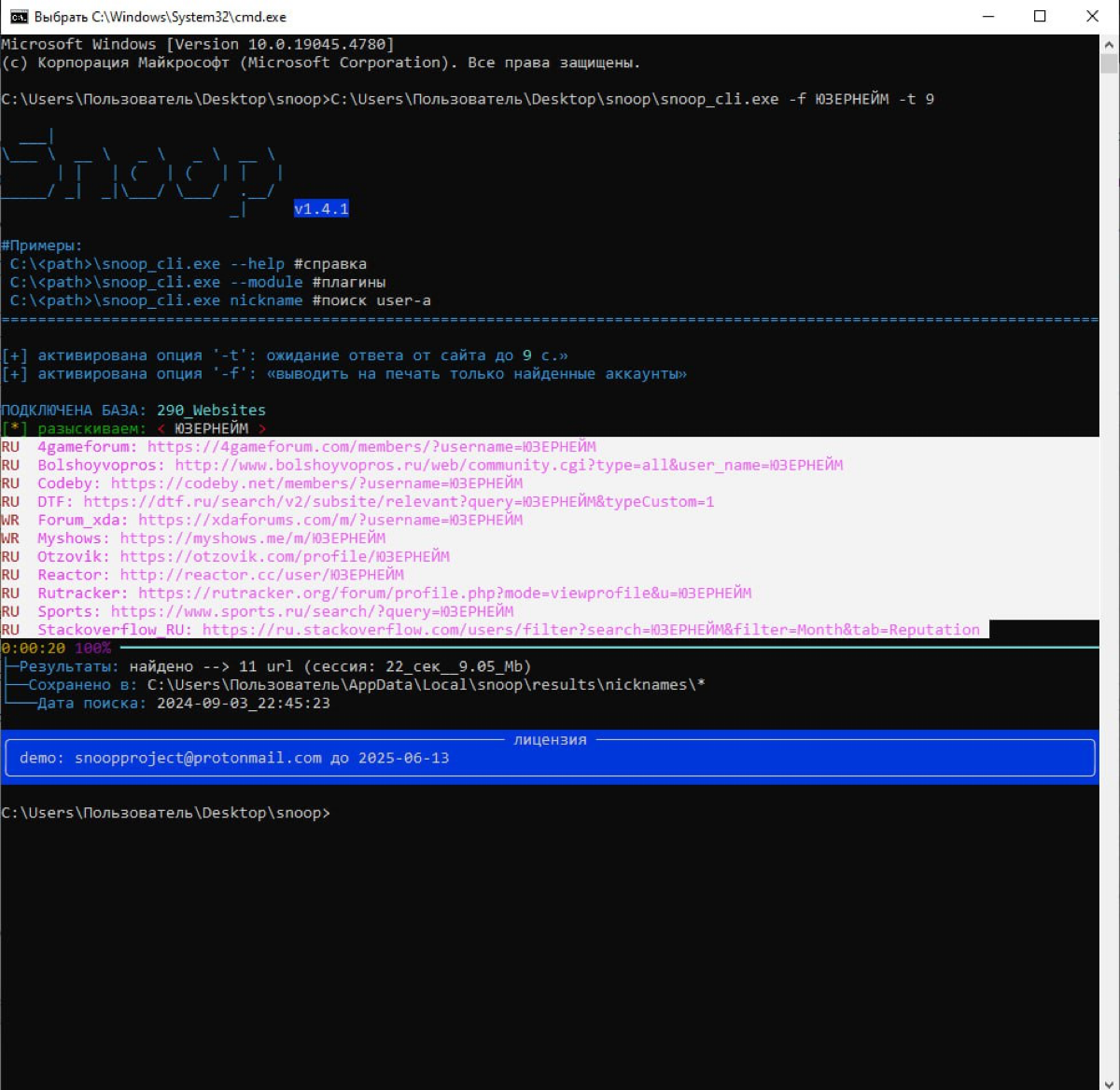
Task: Click the demo license email line
Action: pos(234,758)
